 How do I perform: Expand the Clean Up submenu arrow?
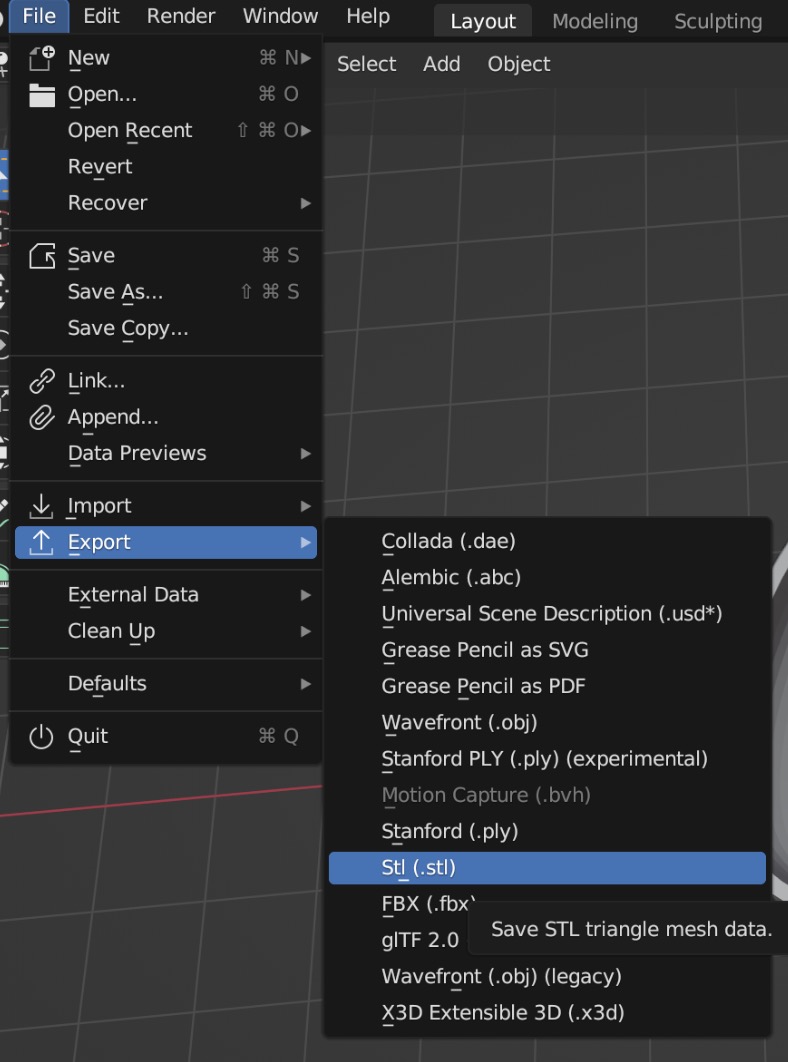click(x=306, y=631)
